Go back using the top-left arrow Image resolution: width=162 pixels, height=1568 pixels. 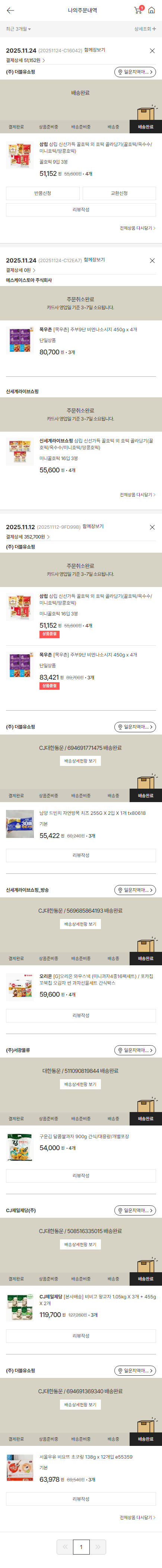(10, 10)
